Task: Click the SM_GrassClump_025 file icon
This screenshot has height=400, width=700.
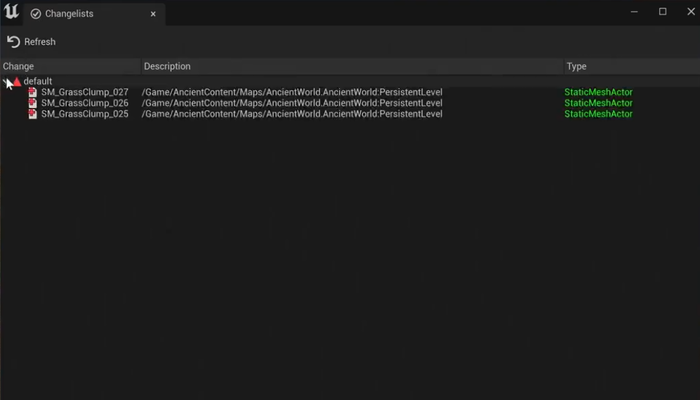Action: pos(32,114)
